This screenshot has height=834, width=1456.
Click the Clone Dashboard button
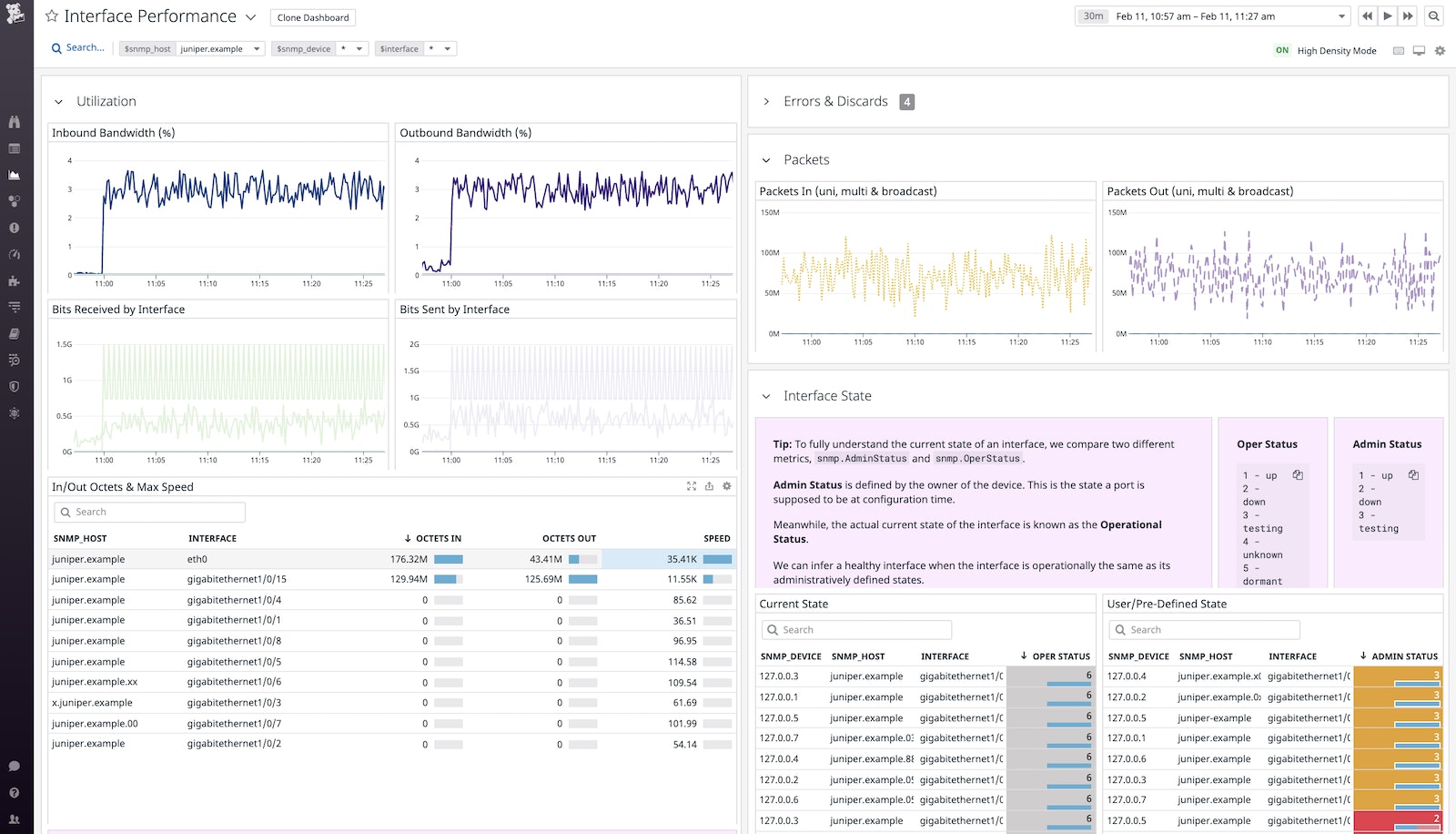coord(311,16)
